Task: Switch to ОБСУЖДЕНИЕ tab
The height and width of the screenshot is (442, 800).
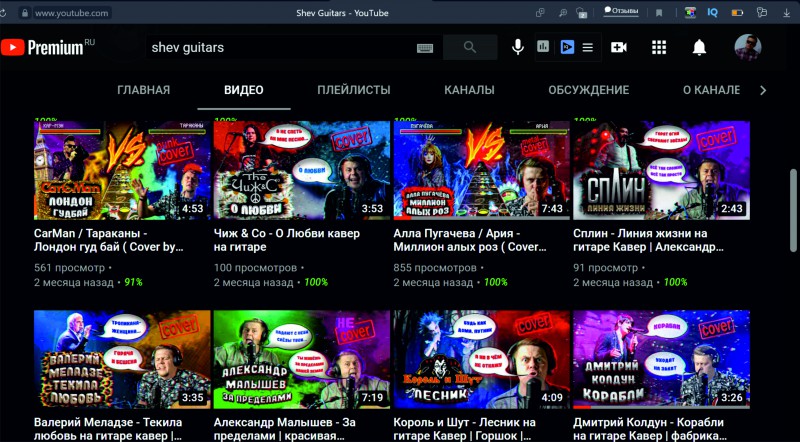Action: (589, 90)
